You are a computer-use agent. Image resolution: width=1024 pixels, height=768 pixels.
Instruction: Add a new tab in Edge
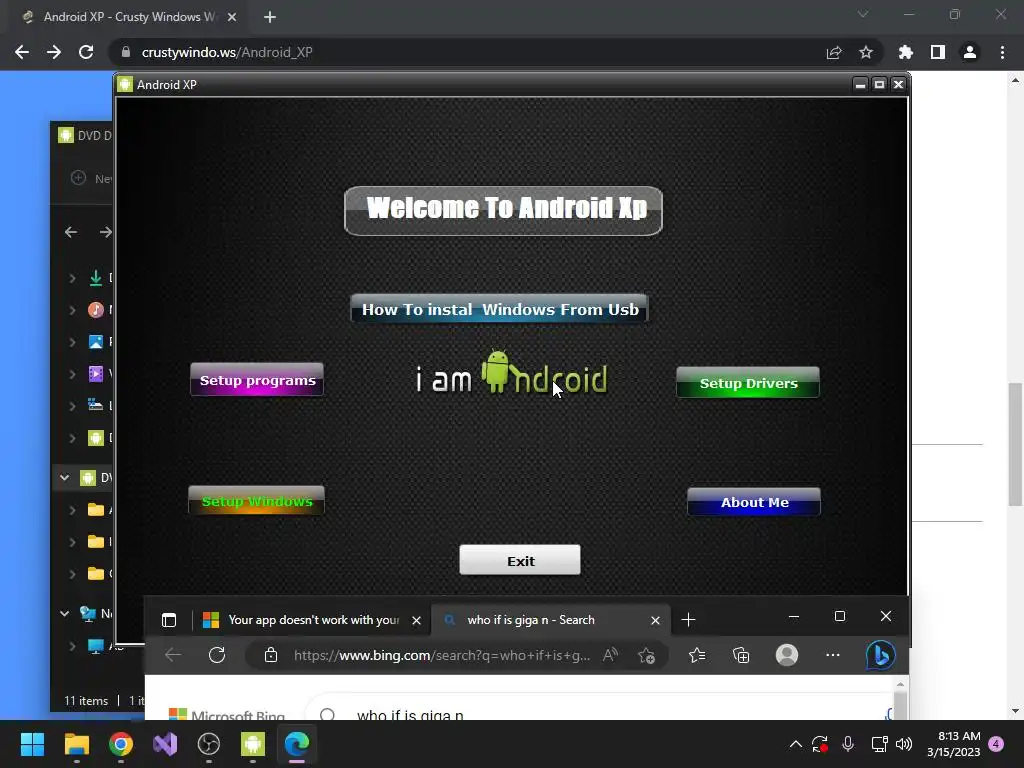(x=688, y=620)
